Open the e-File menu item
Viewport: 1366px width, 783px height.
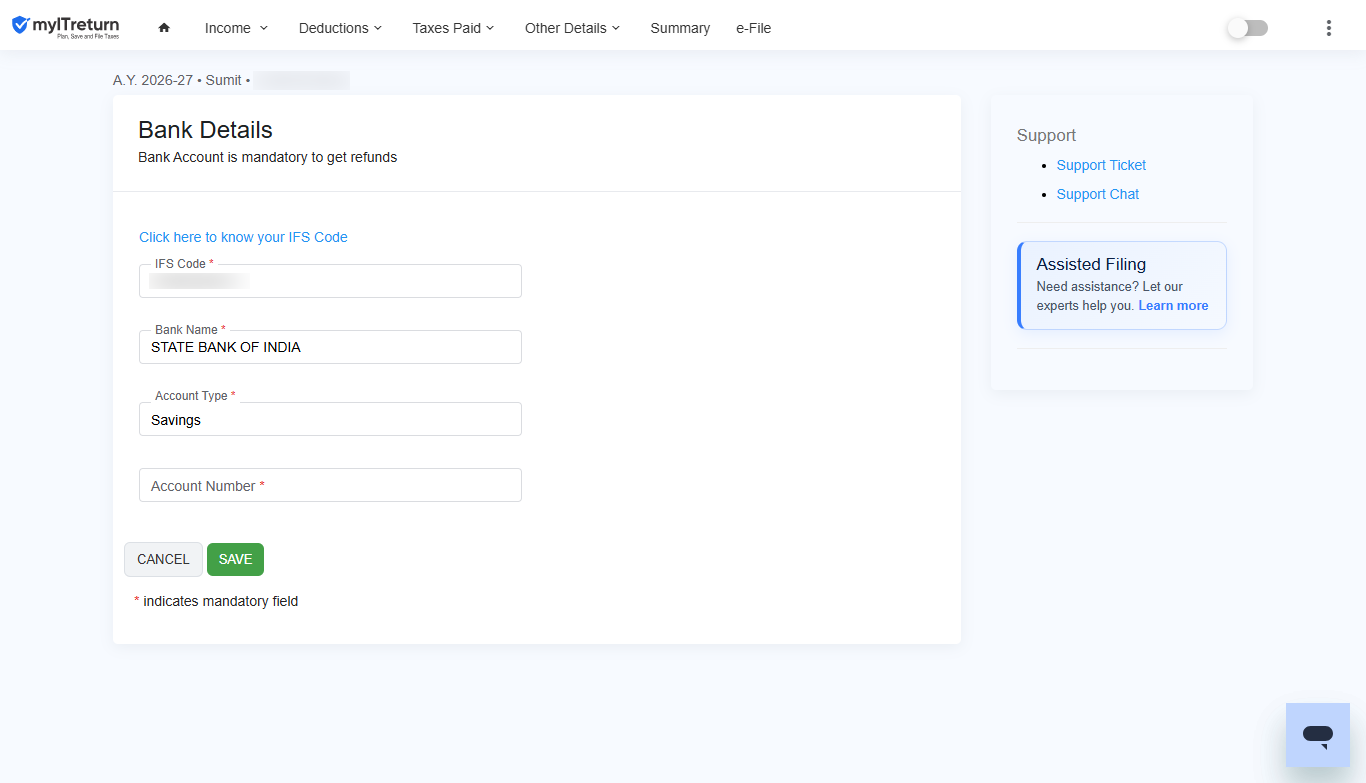click(x=753, y=28)
